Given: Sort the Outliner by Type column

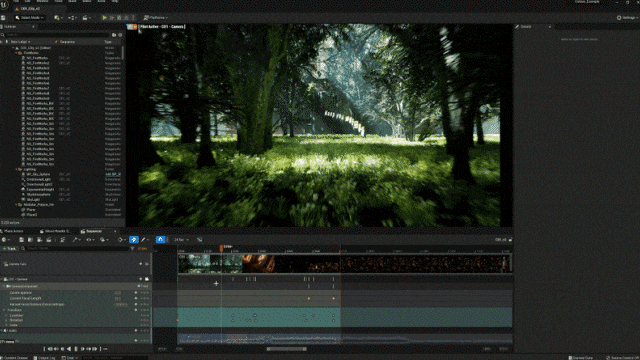Looking at the screenshot, I should pyautogui.click(x=108, y=42).
